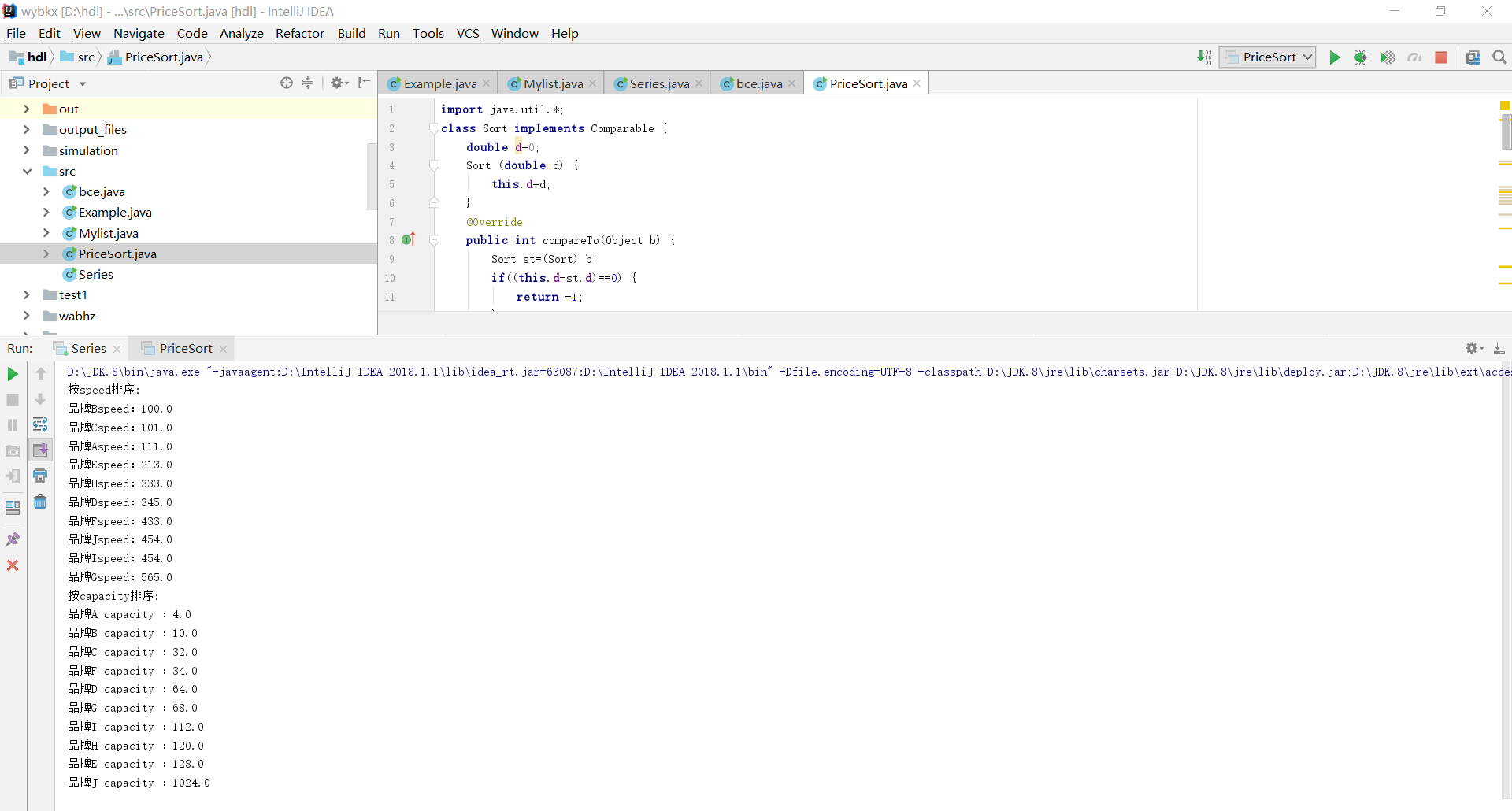
Task: Click Exit icon in Run panel
Action: 13,476
